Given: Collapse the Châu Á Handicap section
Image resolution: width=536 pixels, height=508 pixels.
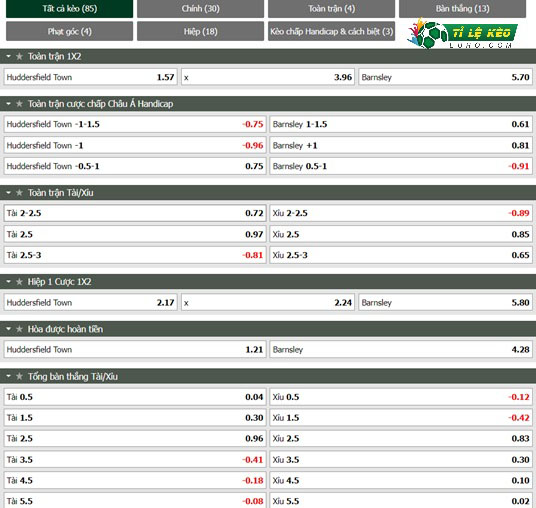Looking at the screenshot, I should (x=9, y=104).
